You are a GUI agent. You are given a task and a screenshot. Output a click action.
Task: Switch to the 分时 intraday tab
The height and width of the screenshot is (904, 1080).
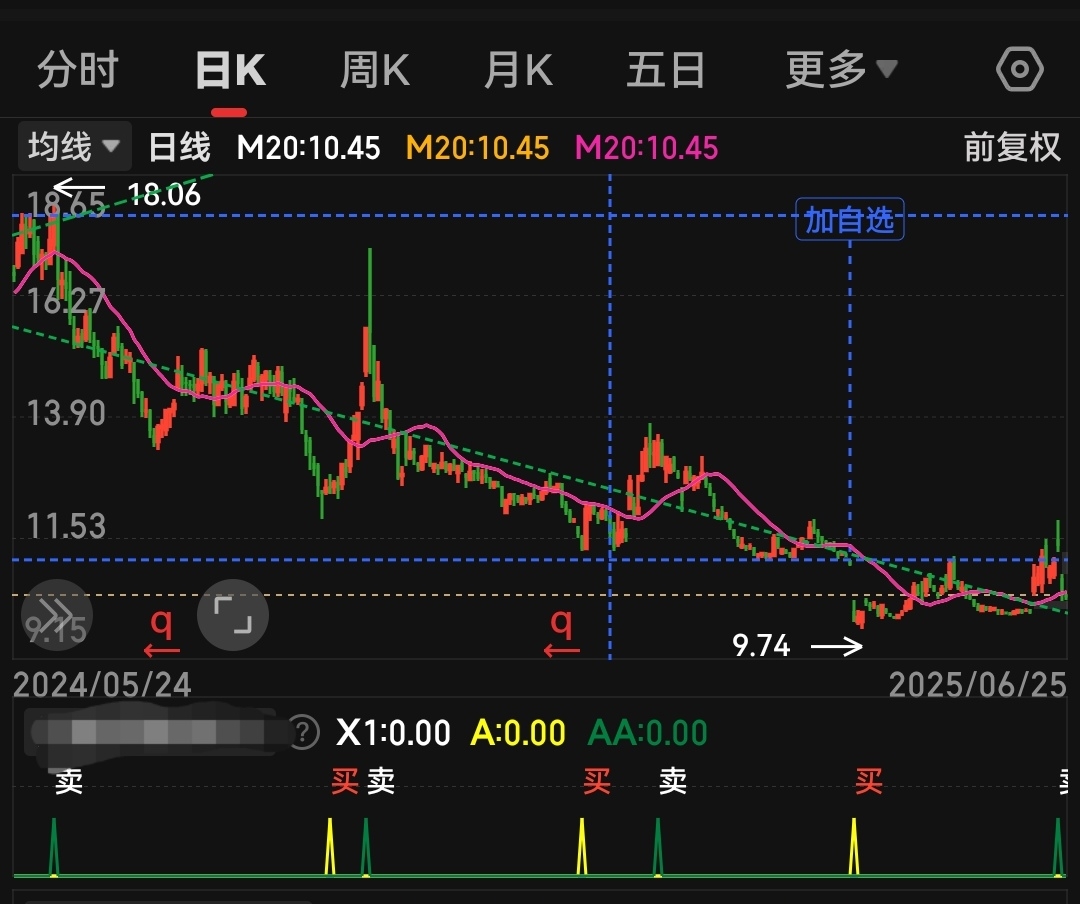tap(78, 70)
